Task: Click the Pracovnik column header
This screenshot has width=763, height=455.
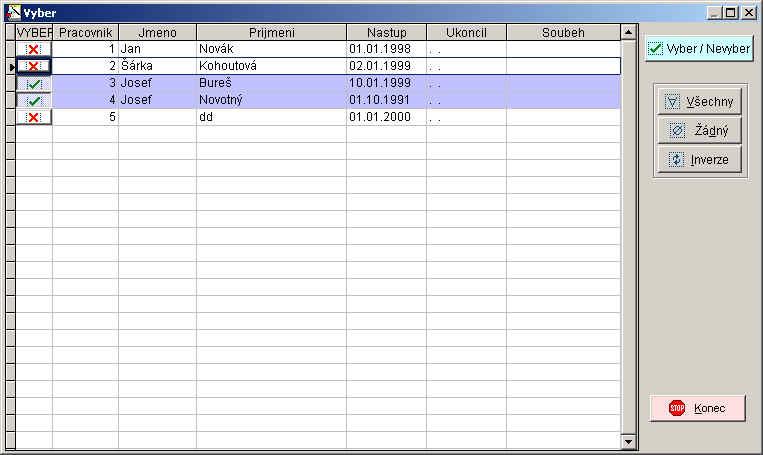Action: [85, 33]
